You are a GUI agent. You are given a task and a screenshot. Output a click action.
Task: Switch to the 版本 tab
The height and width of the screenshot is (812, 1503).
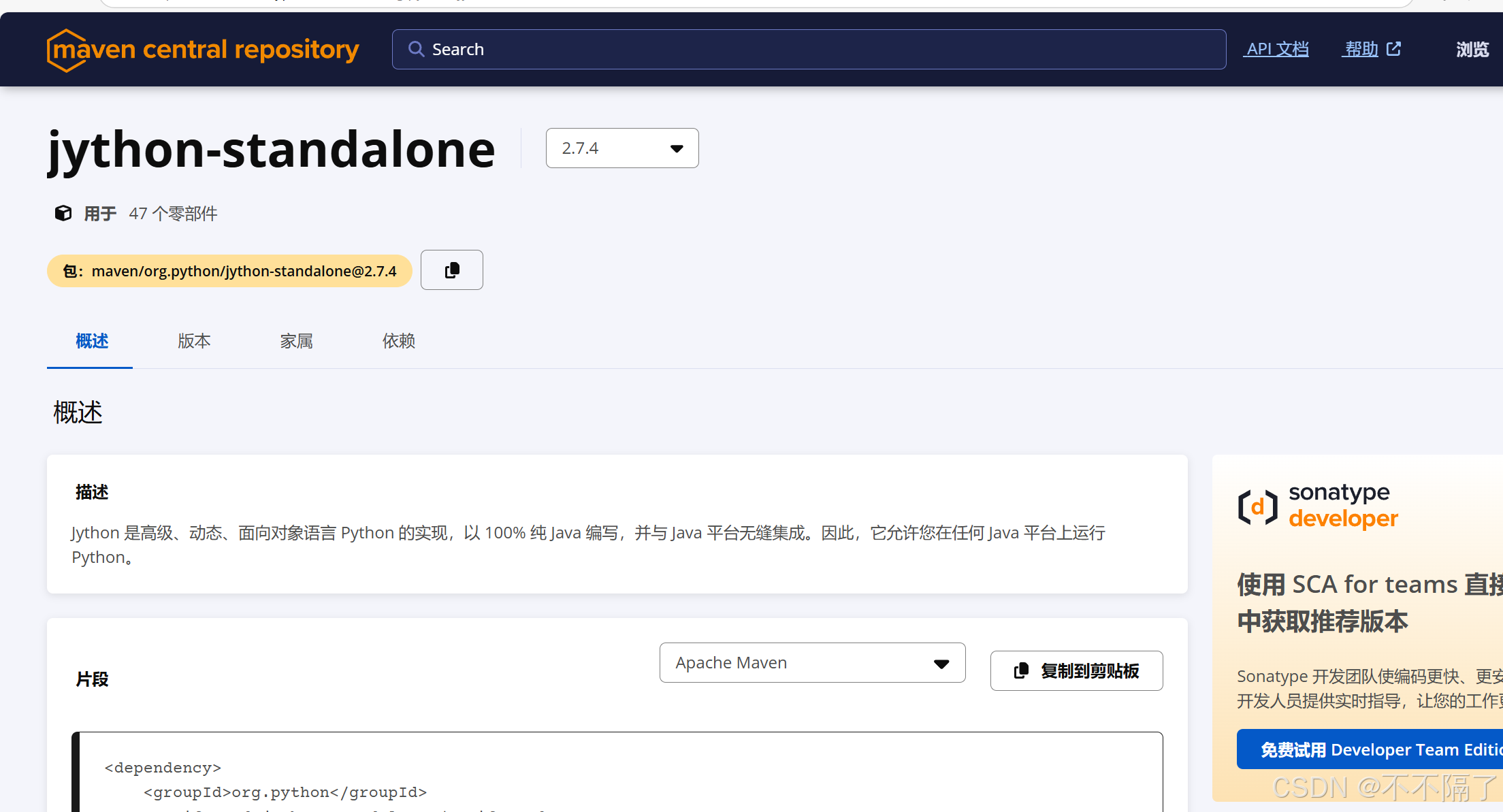pos(193,341)
